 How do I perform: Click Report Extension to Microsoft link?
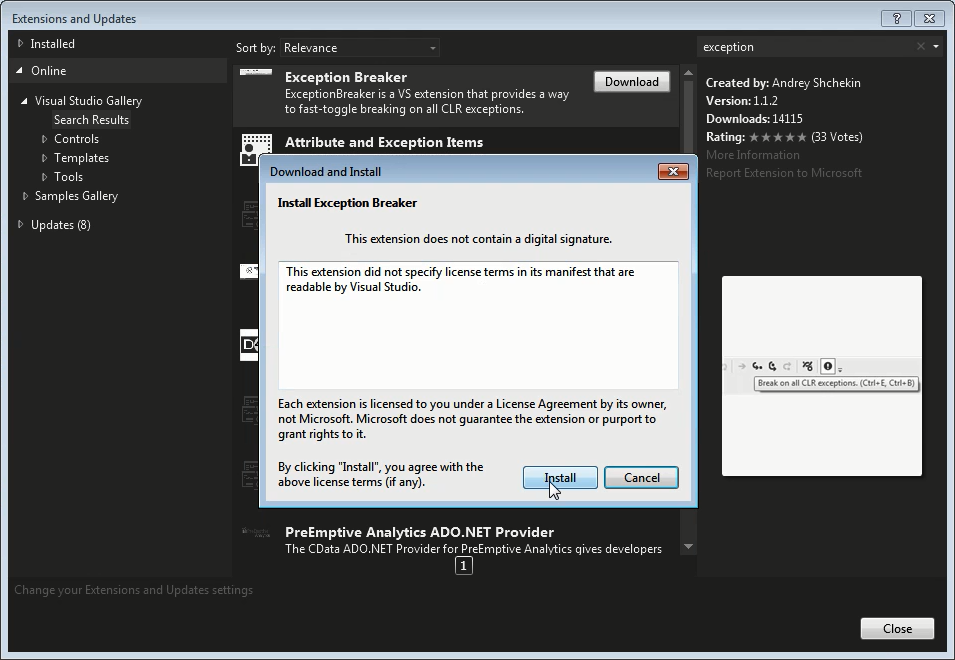point(784,173)
